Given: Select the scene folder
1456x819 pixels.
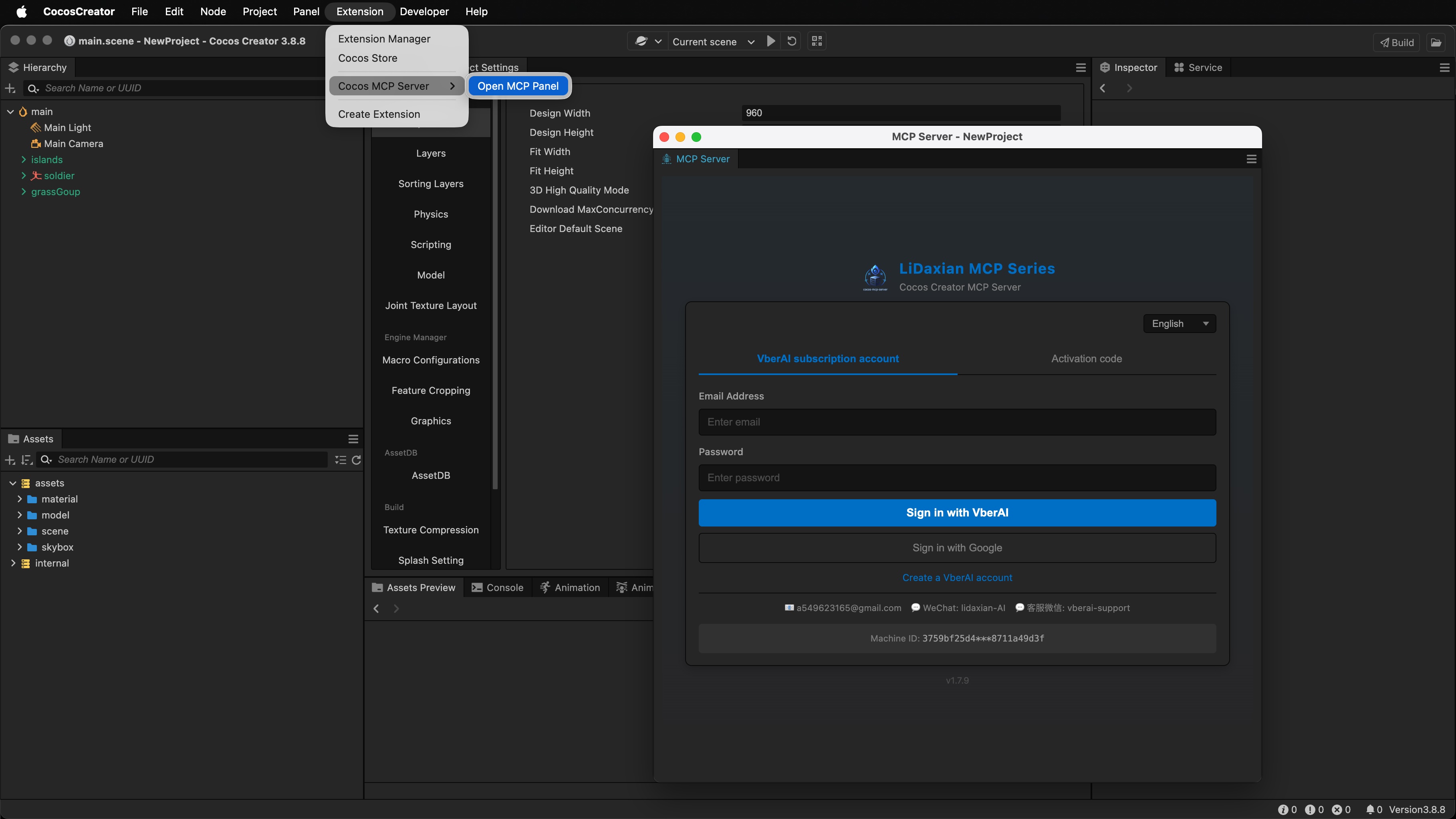Looking at the screenshot, I should [55, 531].
